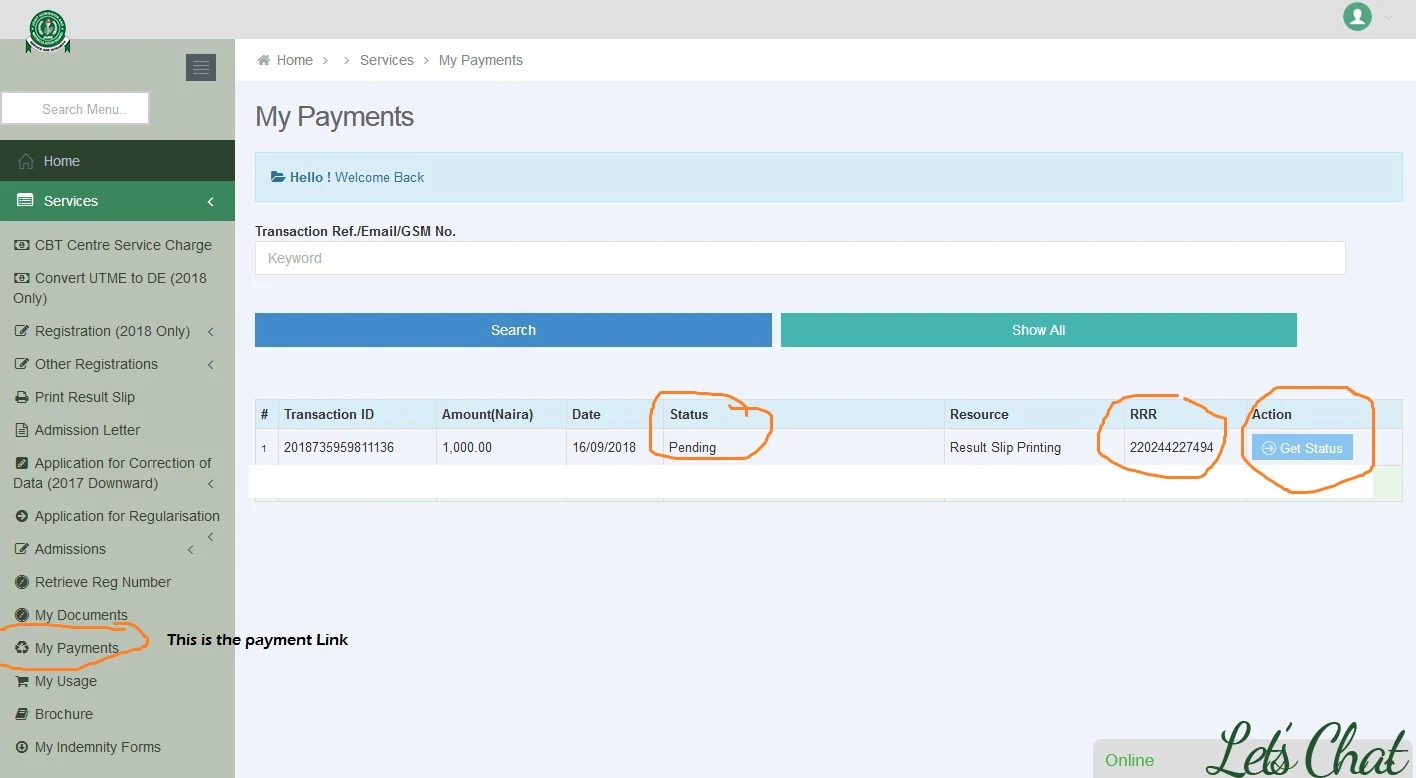Open Services from the breadcrumb trail
The image size is (1416, 778).
coord(386,59)
